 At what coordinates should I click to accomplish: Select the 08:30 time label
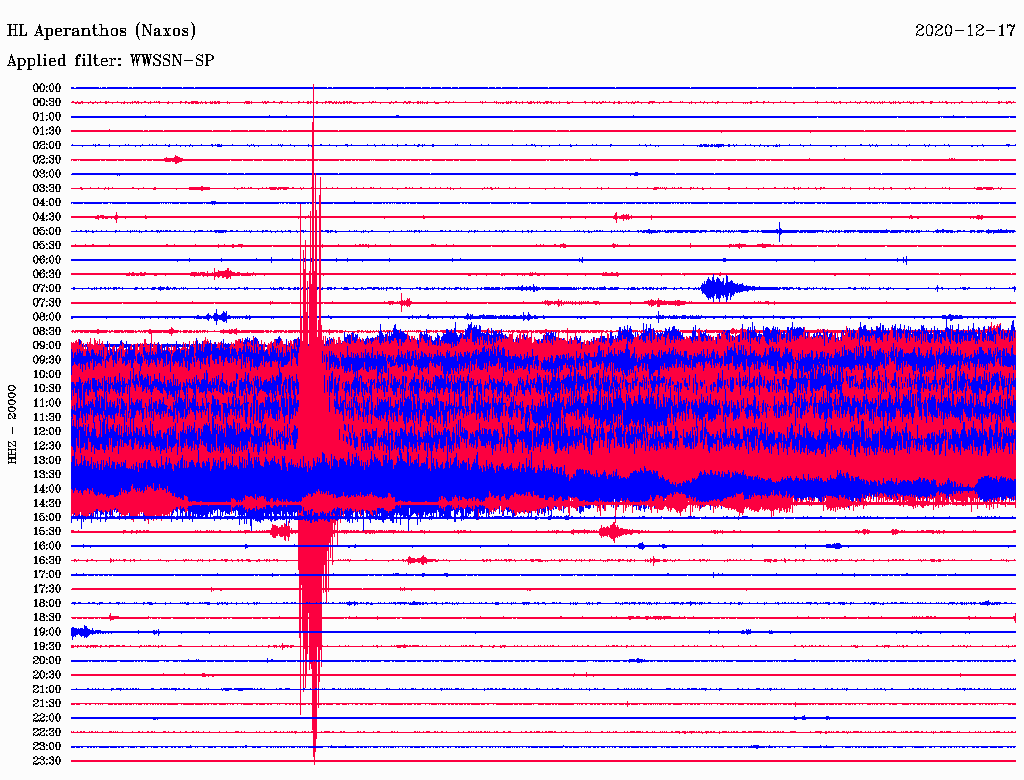point(47,332)
